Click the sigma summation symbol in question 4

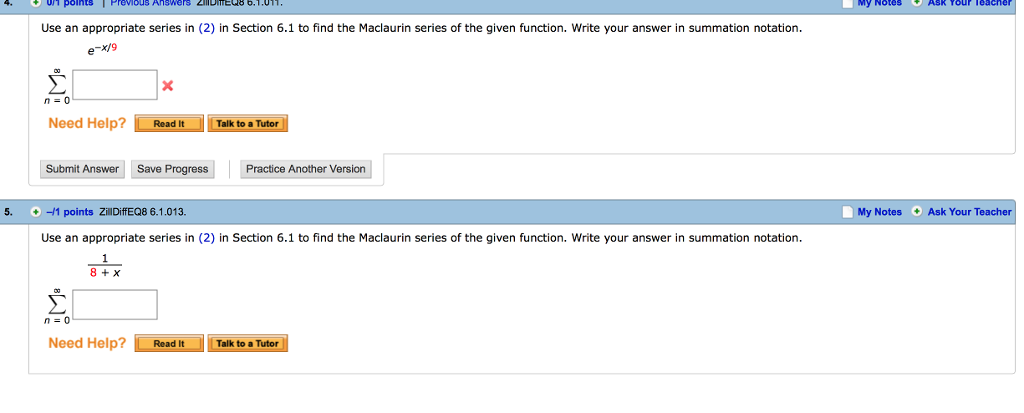click(x=57, y=83)
